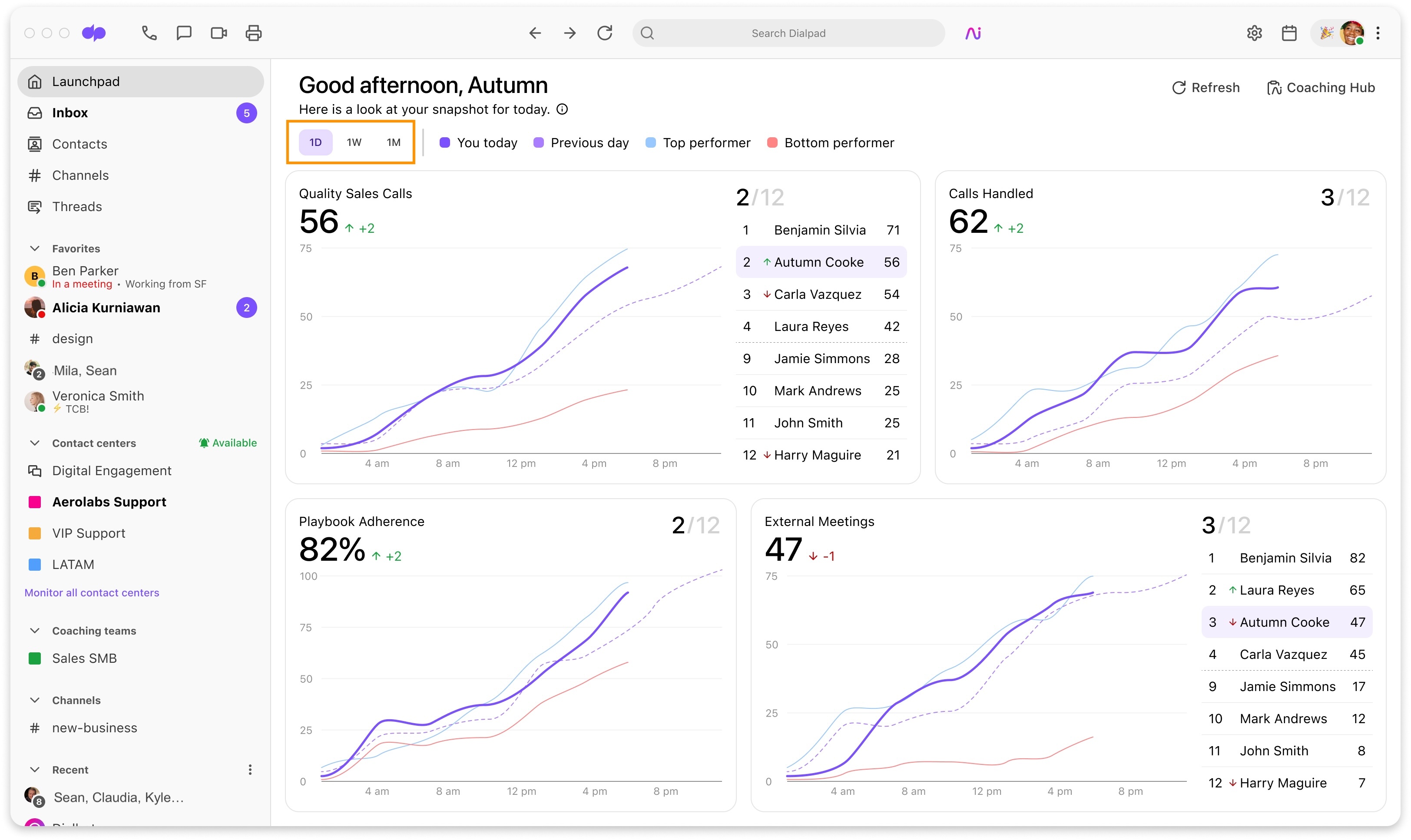Image resolution: width=1411 pixels, height=840 pixels.
Task: Open the three-dot menu in top bar
Action: click(x=1378, y=33)
